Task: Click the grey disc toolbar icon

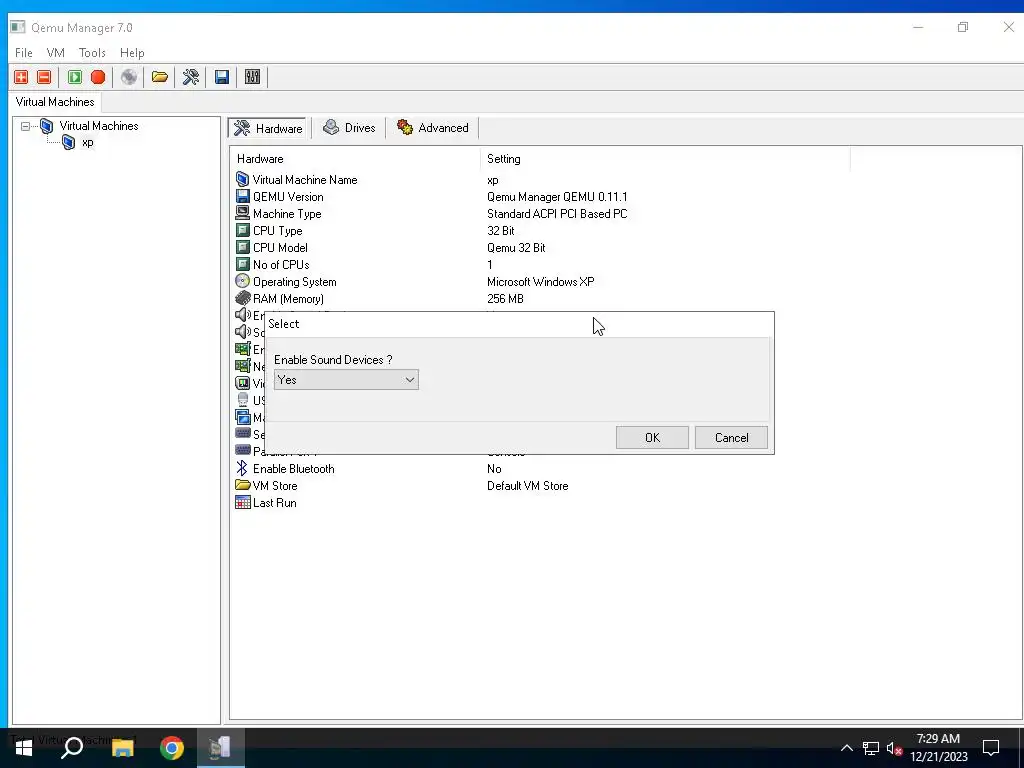Action: (129, 77)
